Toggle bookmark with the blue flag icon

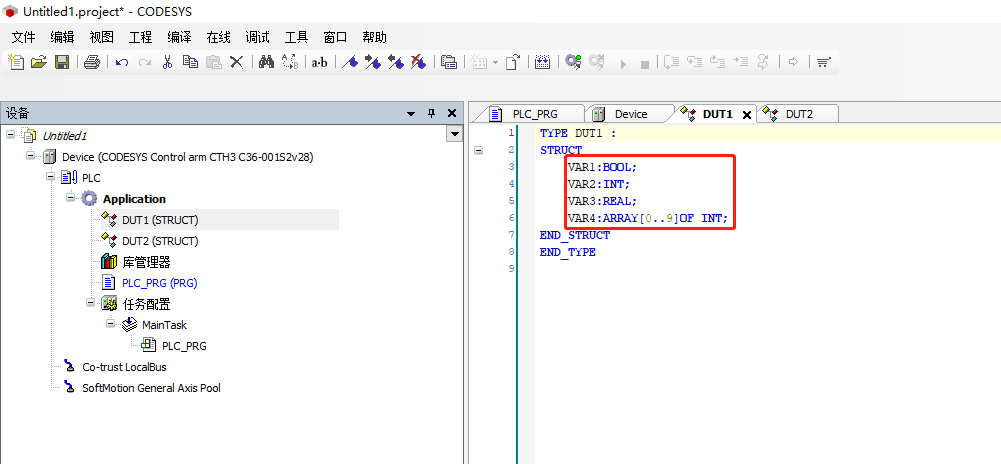click(x=349, y=62)
